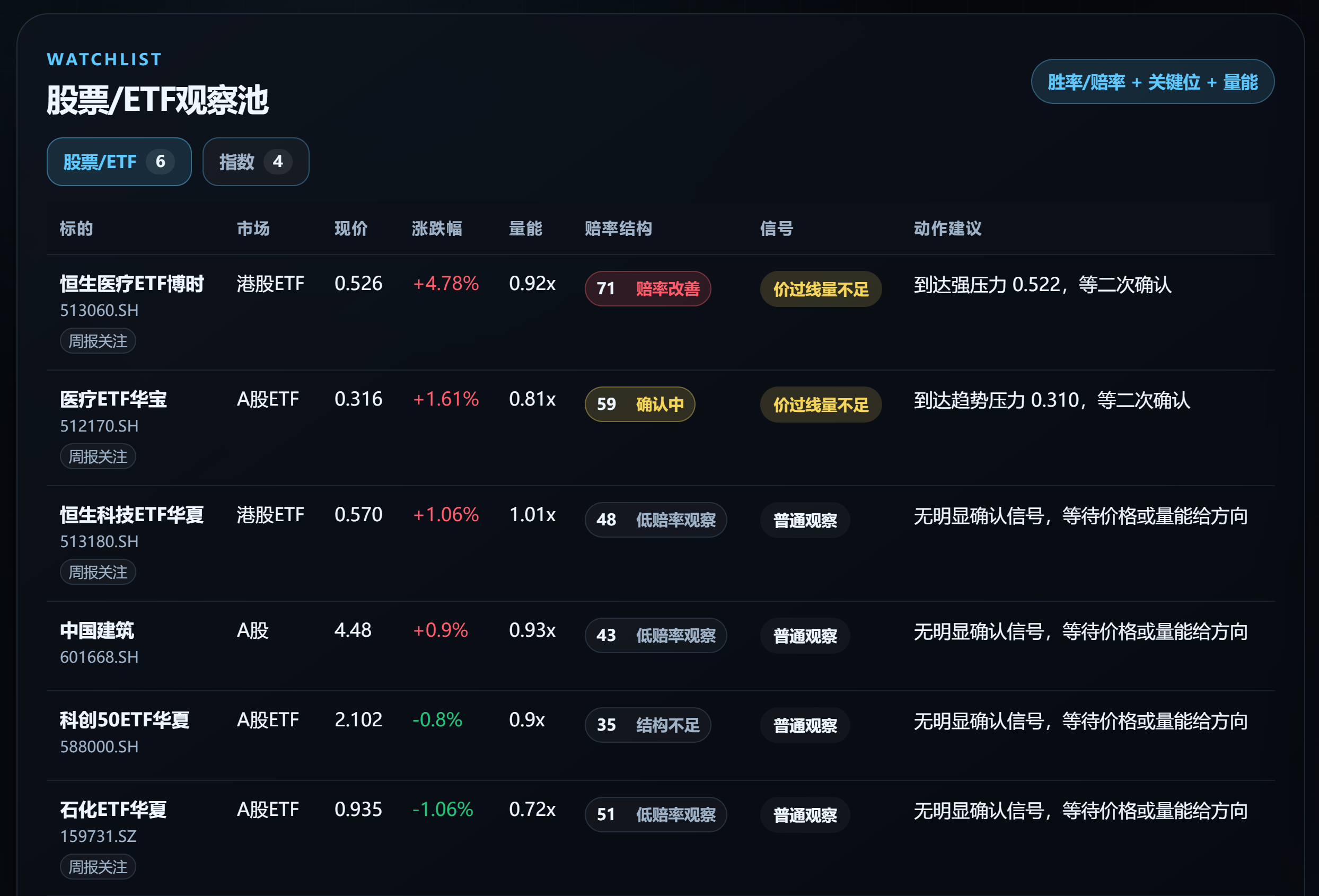Click the 35 结构不足 badge
Viewport: 1319px width, 896px height.
648,725
